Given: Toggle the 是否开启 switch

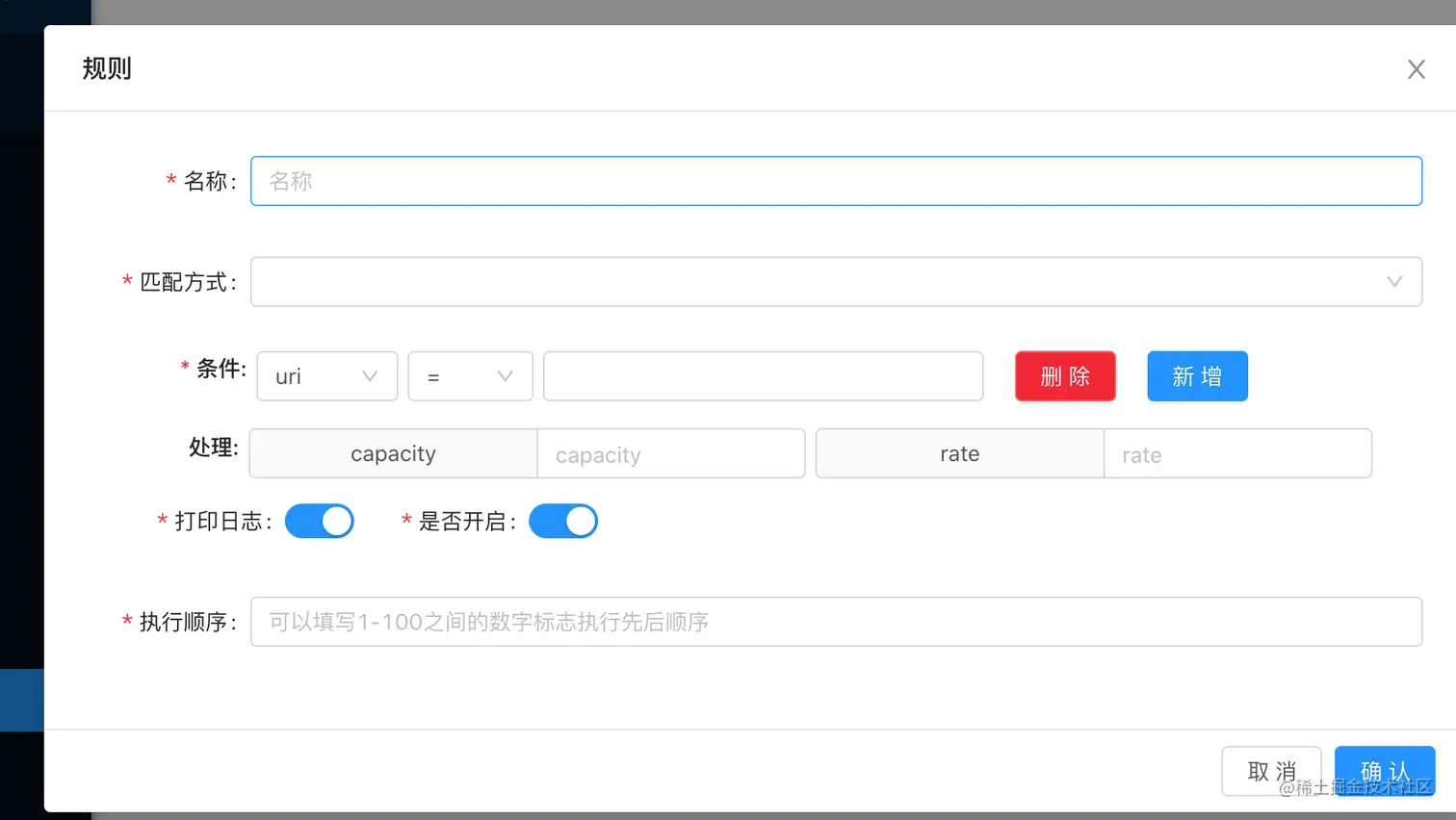Looking at the screenshot, I should click(x=563, y=522).
